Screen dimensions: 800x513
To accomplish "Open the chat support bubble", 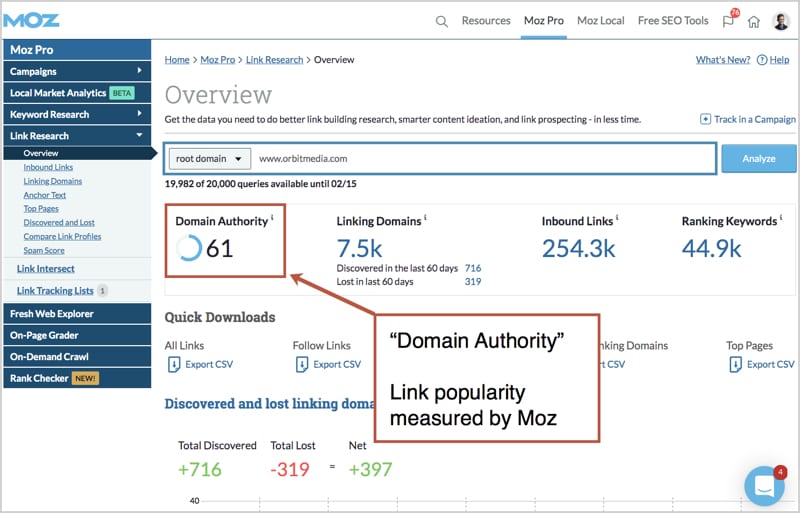I will pyautogui.click(x=765, y=485).
